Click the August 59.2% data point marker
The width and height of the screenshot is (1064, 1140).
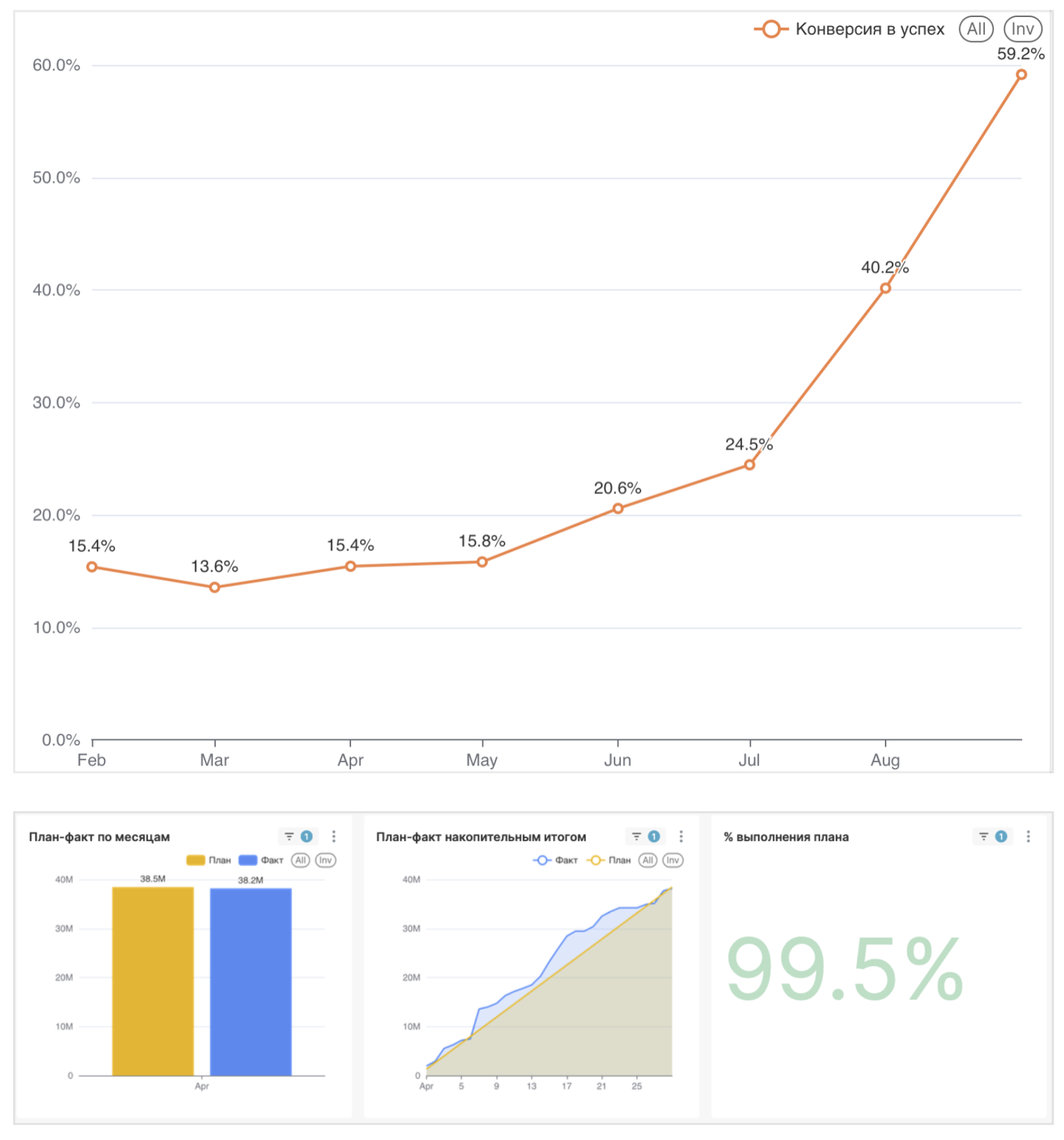click(x=1021, y=75)
